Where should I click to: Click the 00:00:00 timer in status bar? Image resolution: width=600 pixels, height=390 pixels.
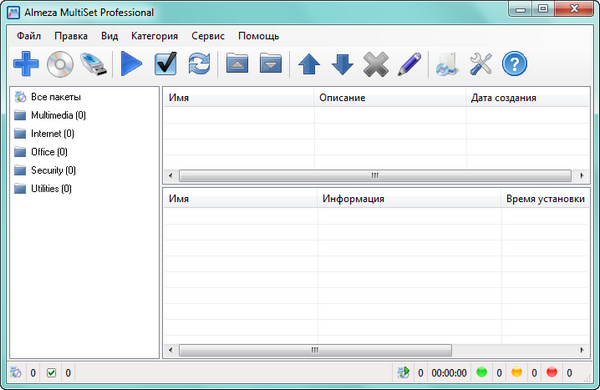pyautogui.click(x=449, y=373)
